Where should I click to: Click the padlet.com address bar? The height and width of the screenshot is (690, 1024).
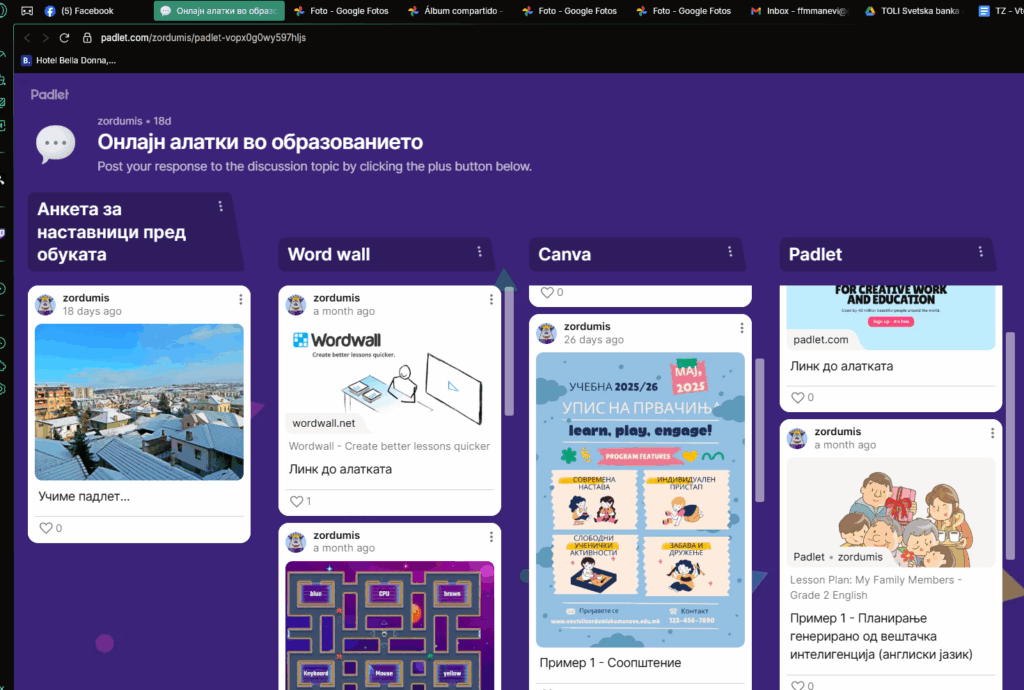pos(203,38)
